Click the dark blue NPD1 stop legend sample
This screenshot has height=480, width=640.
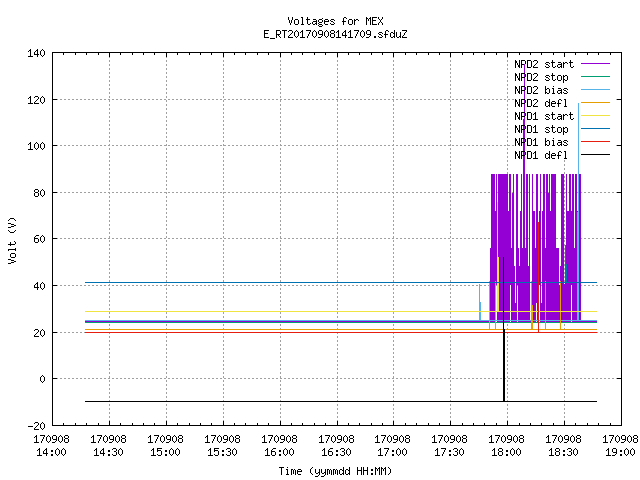(x=595, y=129)
